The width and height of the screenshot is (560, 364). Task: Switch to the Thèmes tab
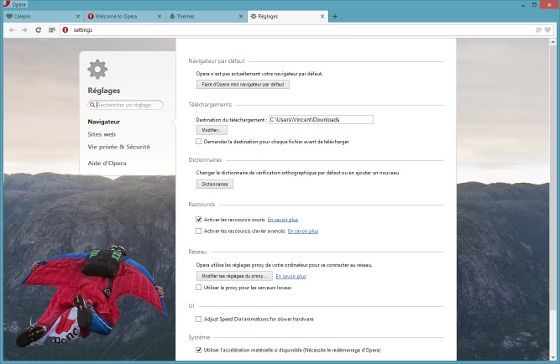[206, 16]
